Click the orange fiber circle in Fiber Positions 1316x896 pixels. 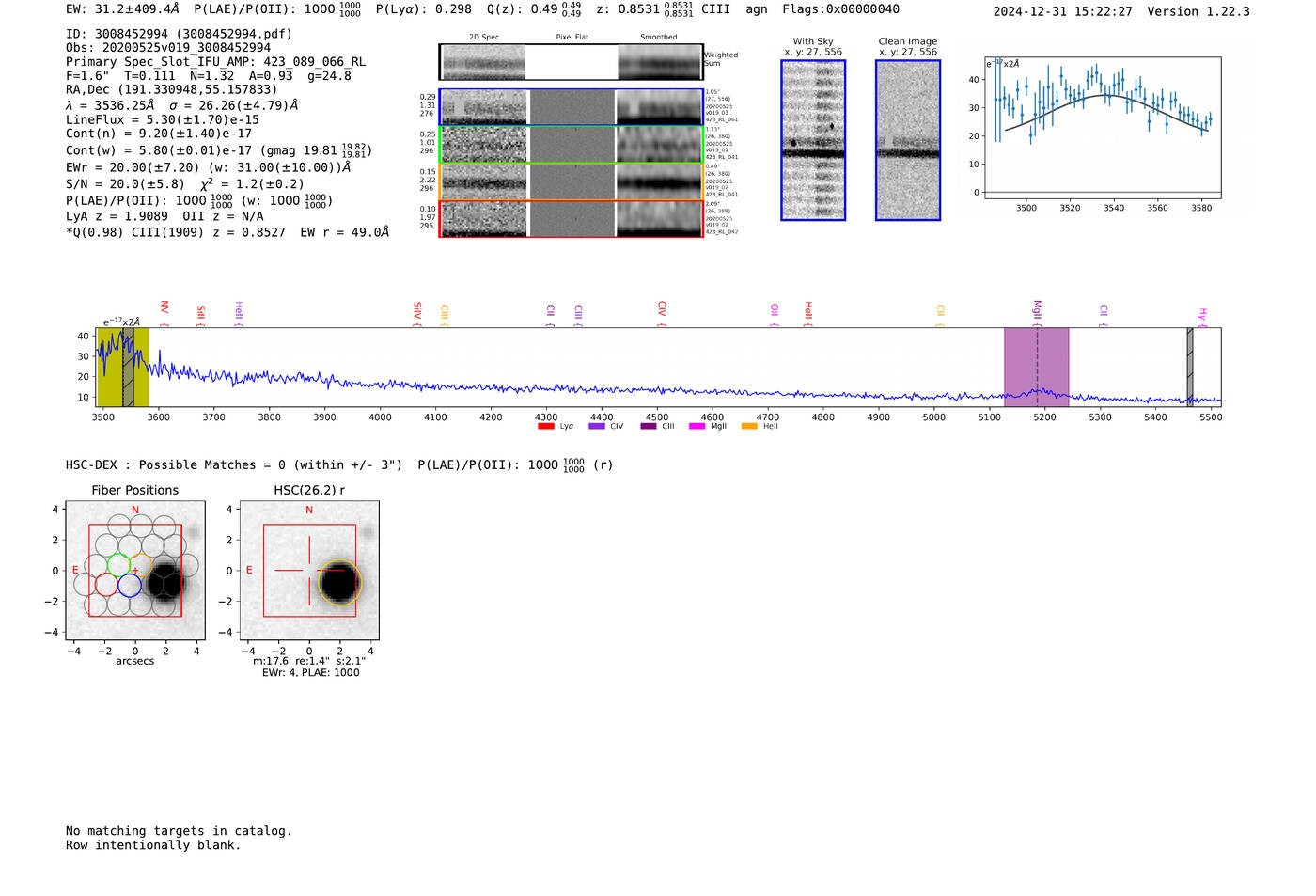coord(141,565)
